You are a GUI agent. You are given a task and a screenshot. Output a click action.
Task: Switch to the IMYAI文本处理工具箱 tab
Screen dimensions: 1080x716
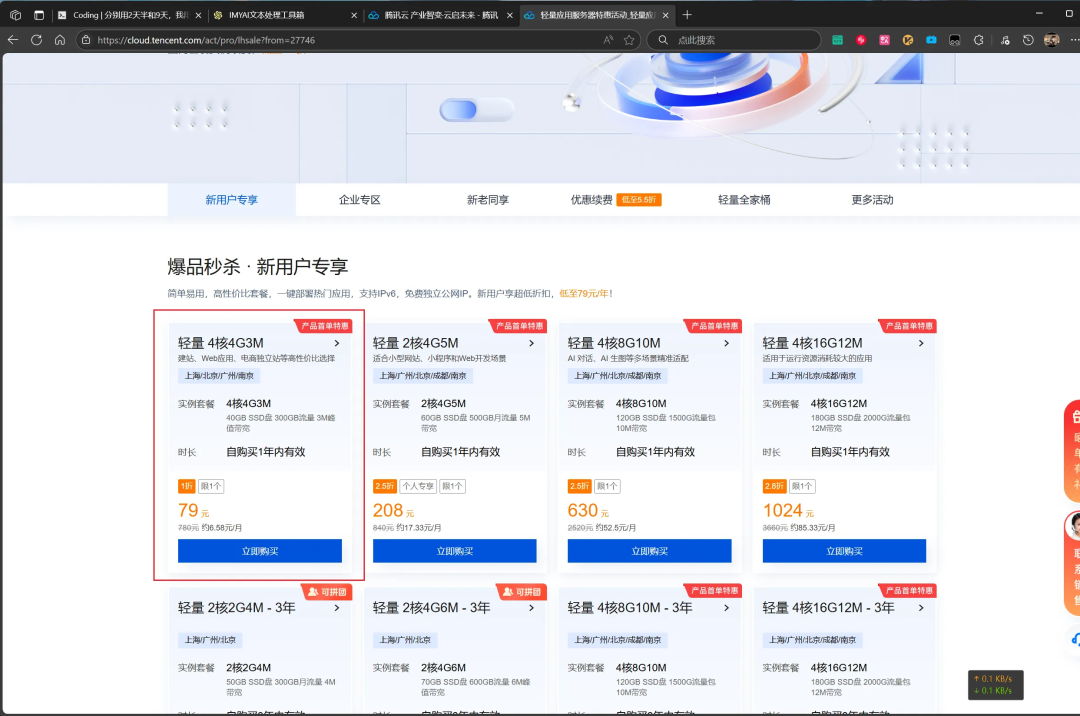pos(284,14)
